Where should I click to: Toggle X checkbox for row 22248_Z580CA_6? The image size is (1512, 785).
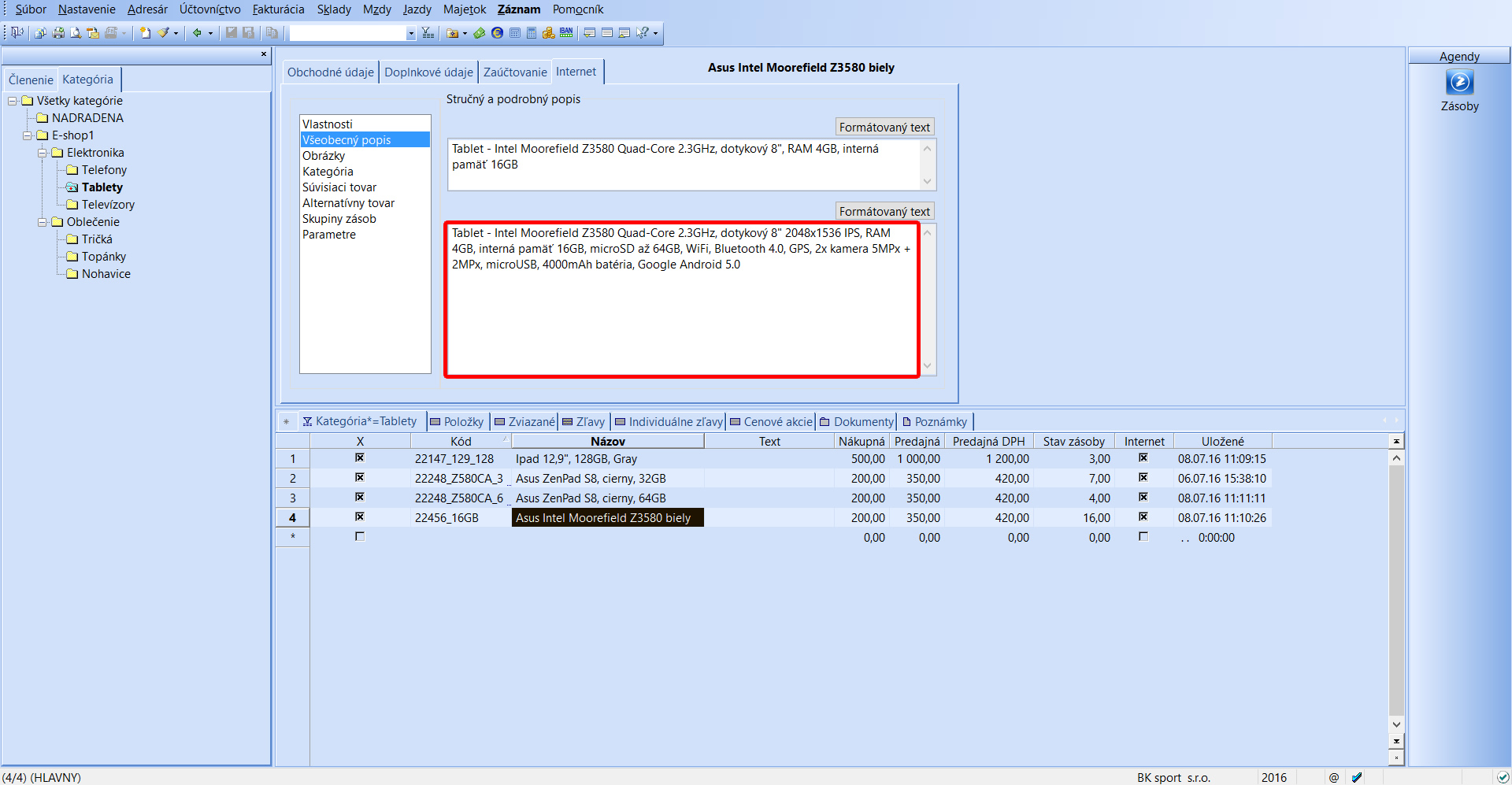(360, 497)
